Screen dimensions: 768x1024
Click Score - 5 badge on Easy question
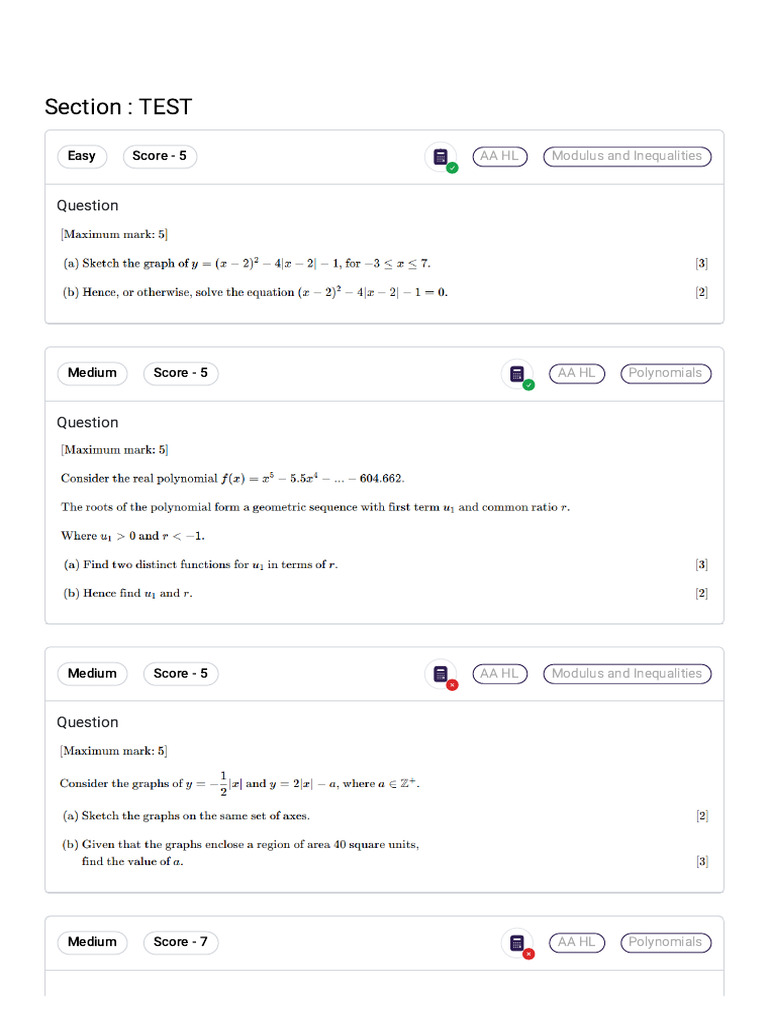point(159,156)
